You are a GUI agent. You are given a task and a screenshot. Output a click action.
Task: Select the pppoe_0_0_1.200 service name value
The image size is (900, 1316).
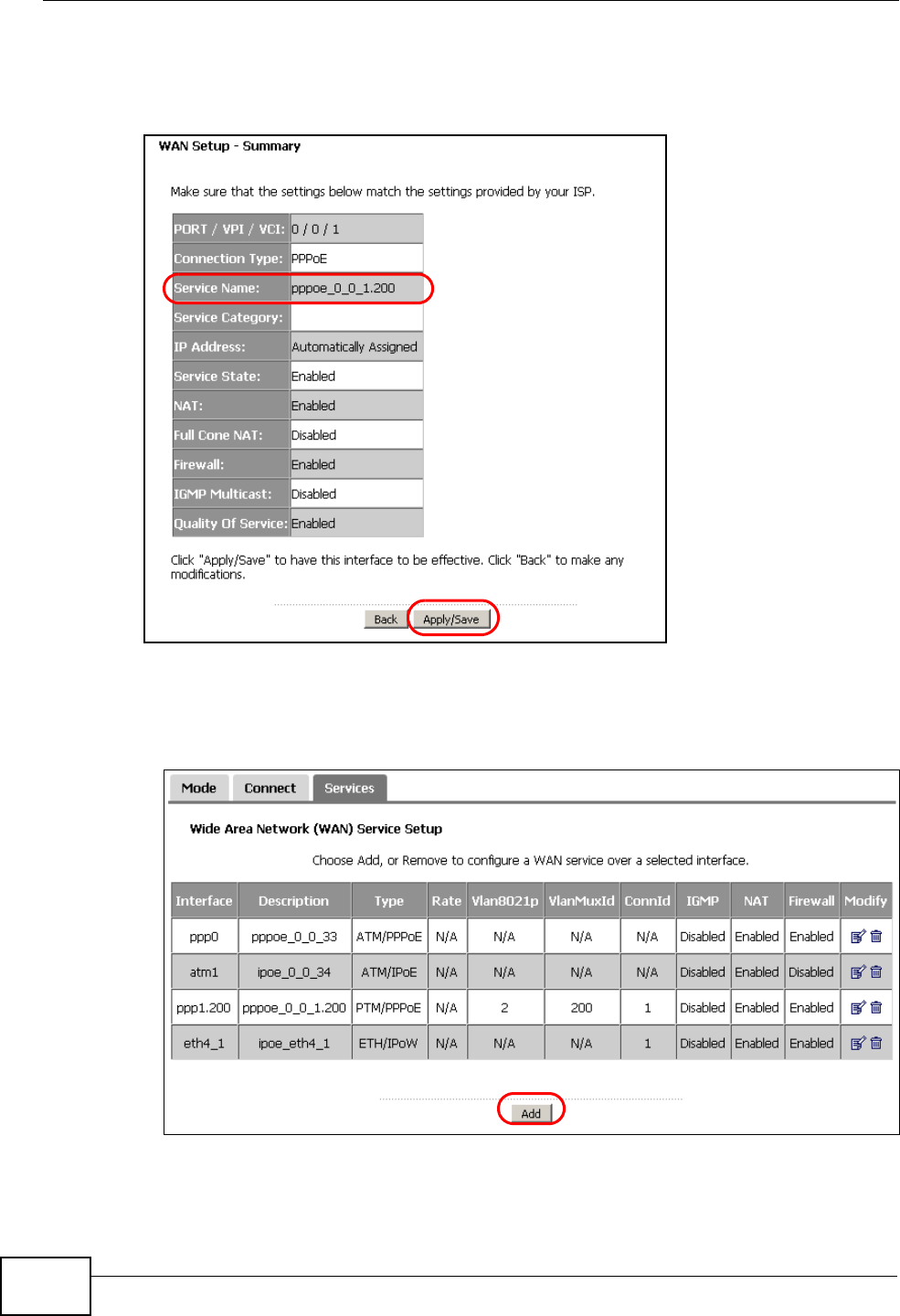point(356,289)
